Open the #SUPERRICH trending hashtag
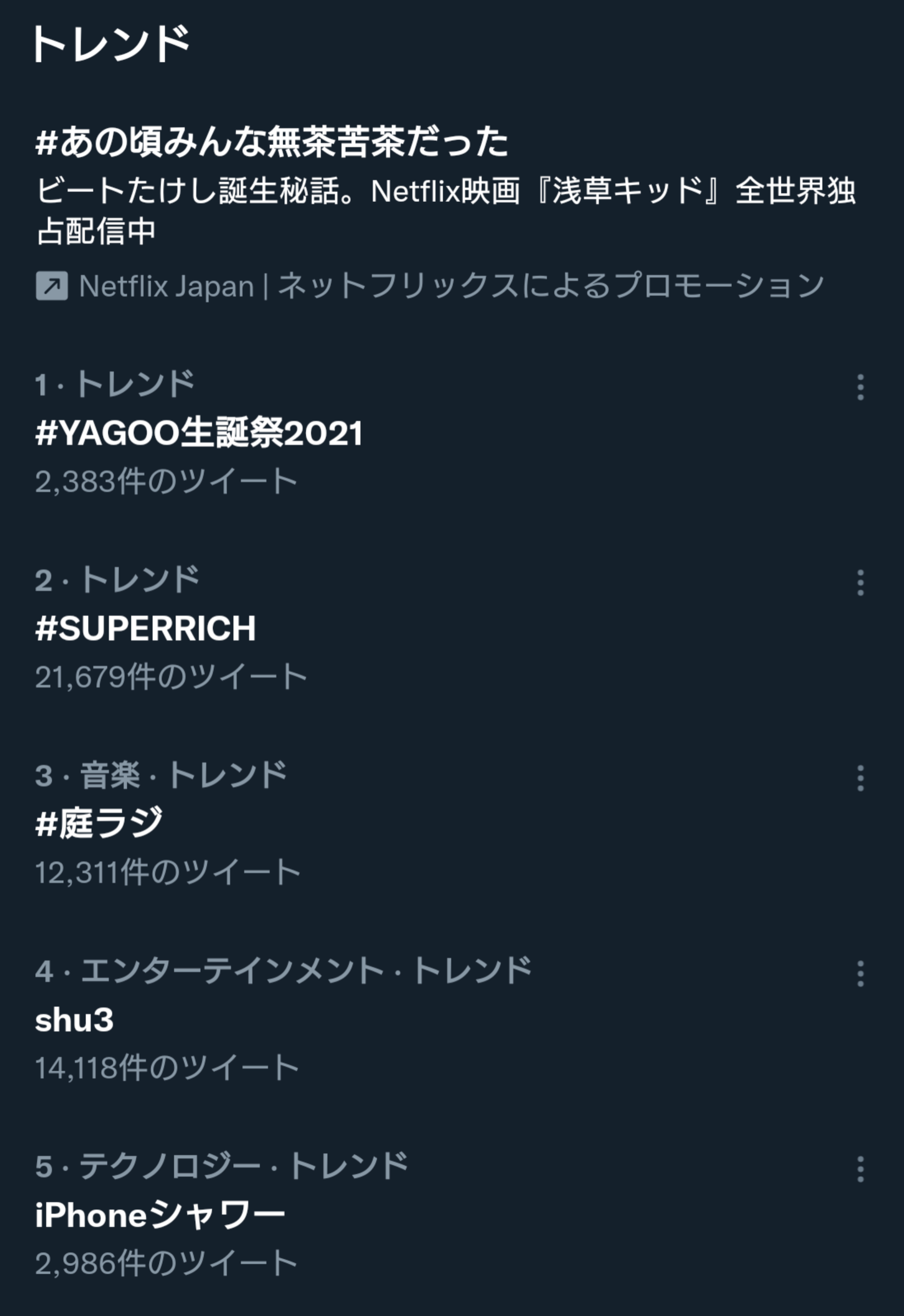The height and width of the screenshot is (1316, 904). [146, 628]
